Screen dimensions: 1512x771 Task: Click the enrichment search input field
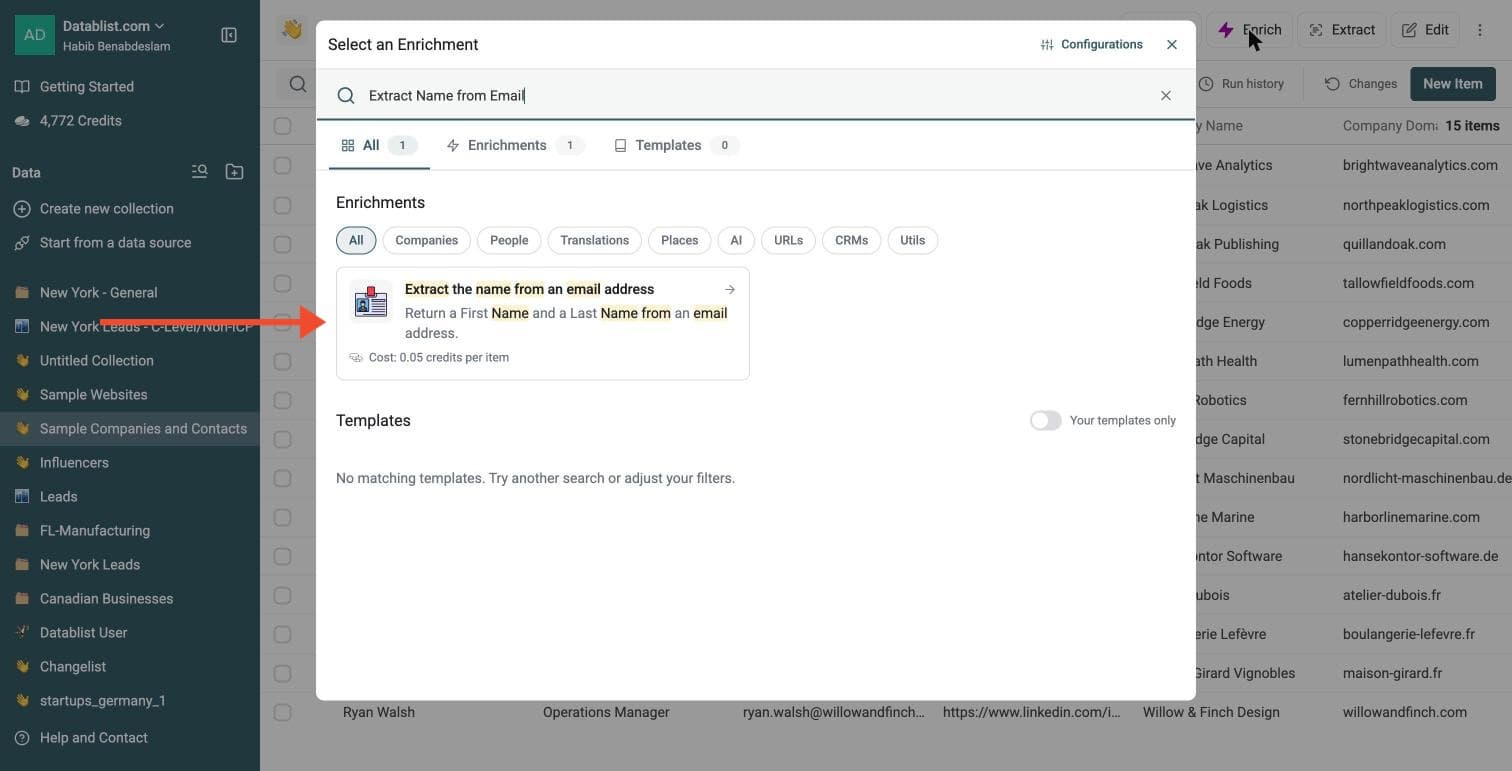(755, 95)
